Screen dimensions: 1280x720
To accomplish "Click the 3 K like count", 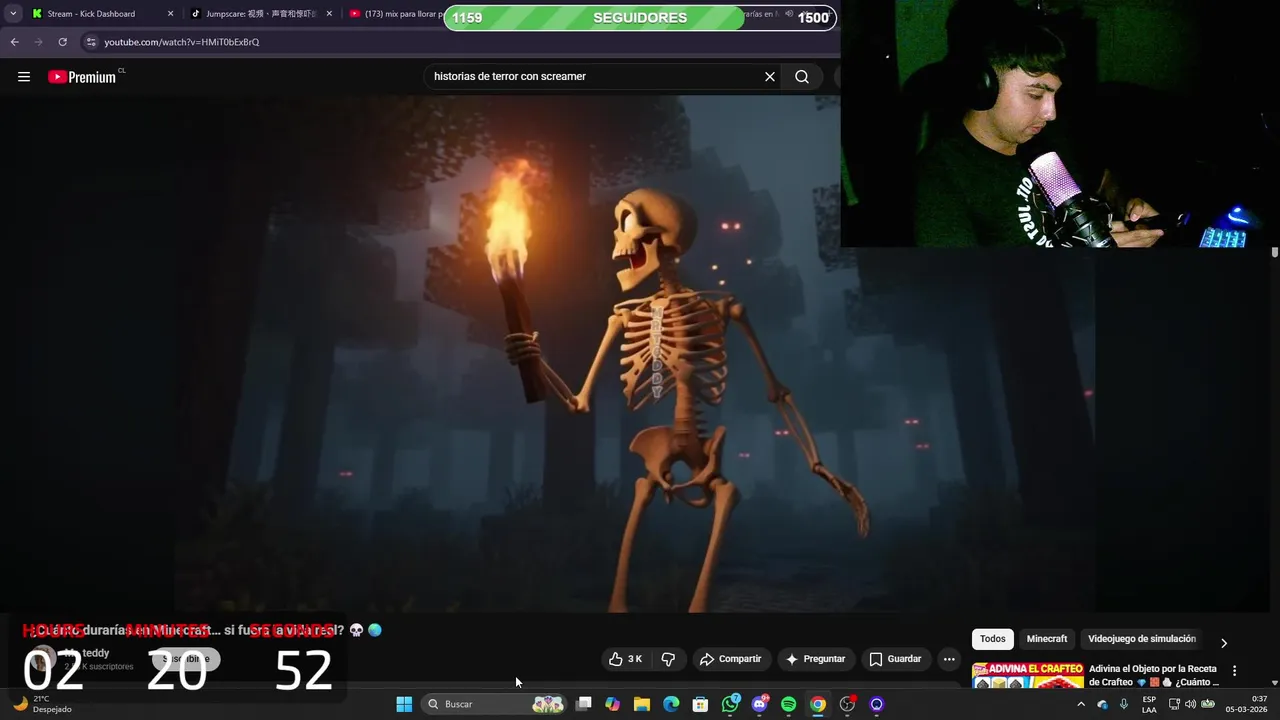I will click(635, 659).
